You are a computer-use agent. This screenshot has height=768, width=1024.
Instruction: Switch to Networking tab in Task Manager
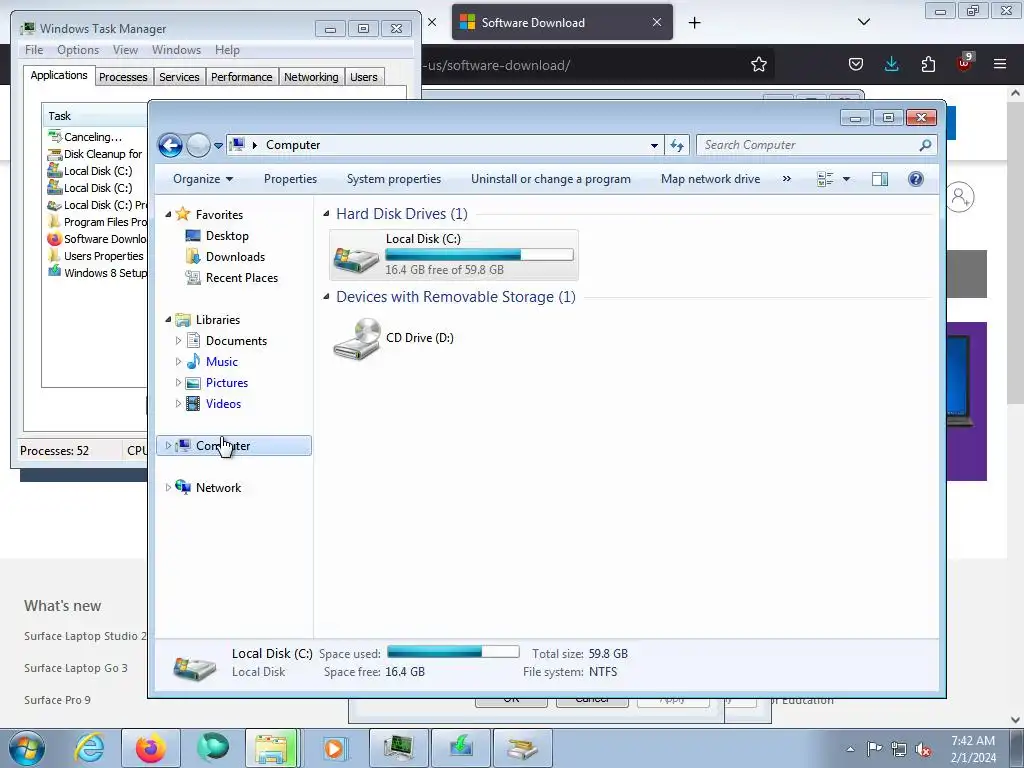[x=311, y=77]
